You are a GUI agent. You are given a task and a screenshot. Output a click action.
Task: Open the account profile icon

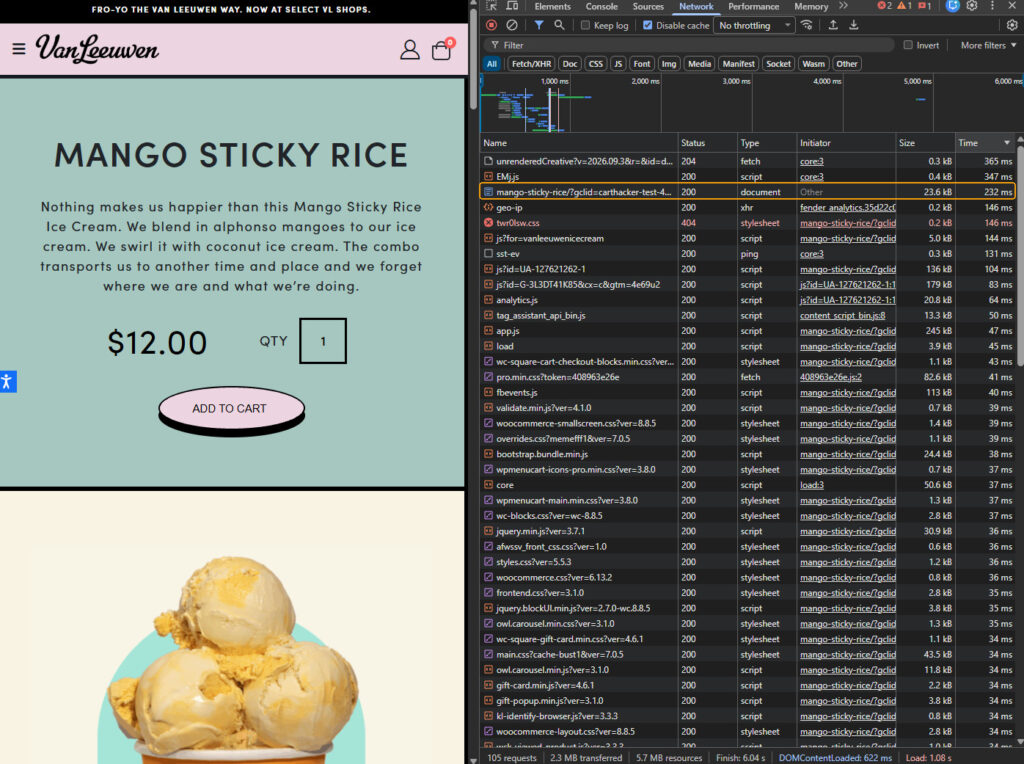pyautogui.click(x=409, y=50)
